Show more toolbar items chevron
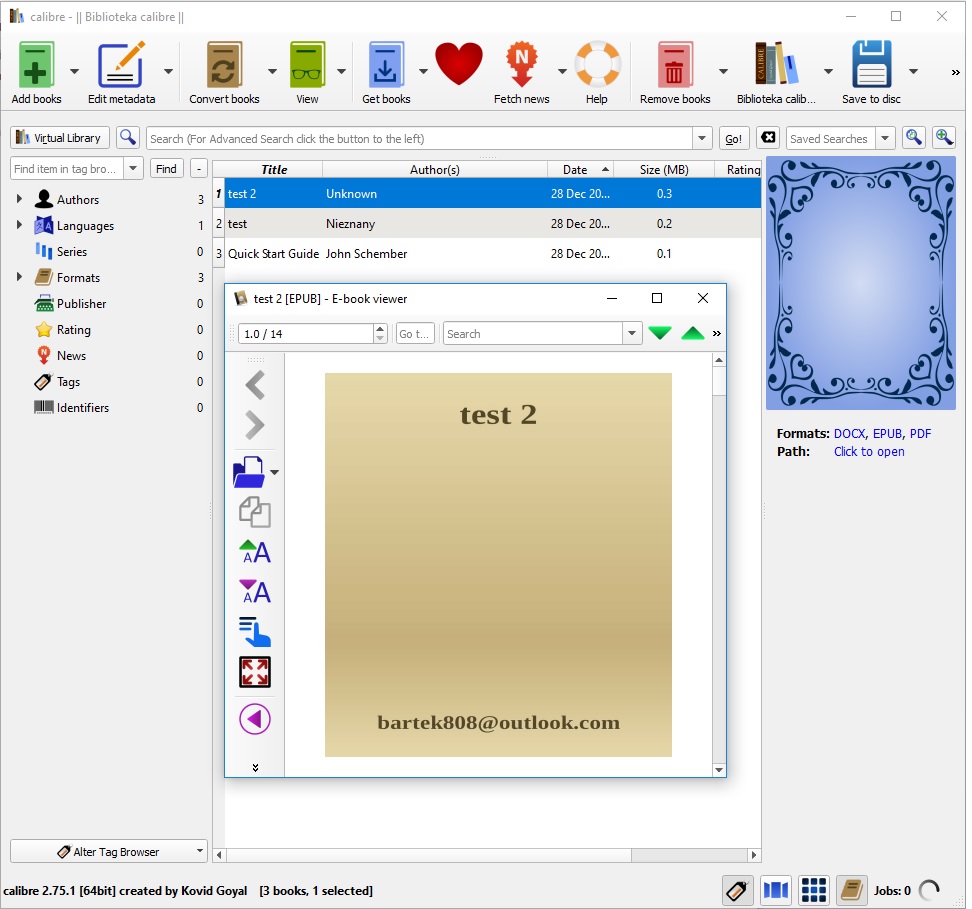The image size is (972, 909). [955, 73]
